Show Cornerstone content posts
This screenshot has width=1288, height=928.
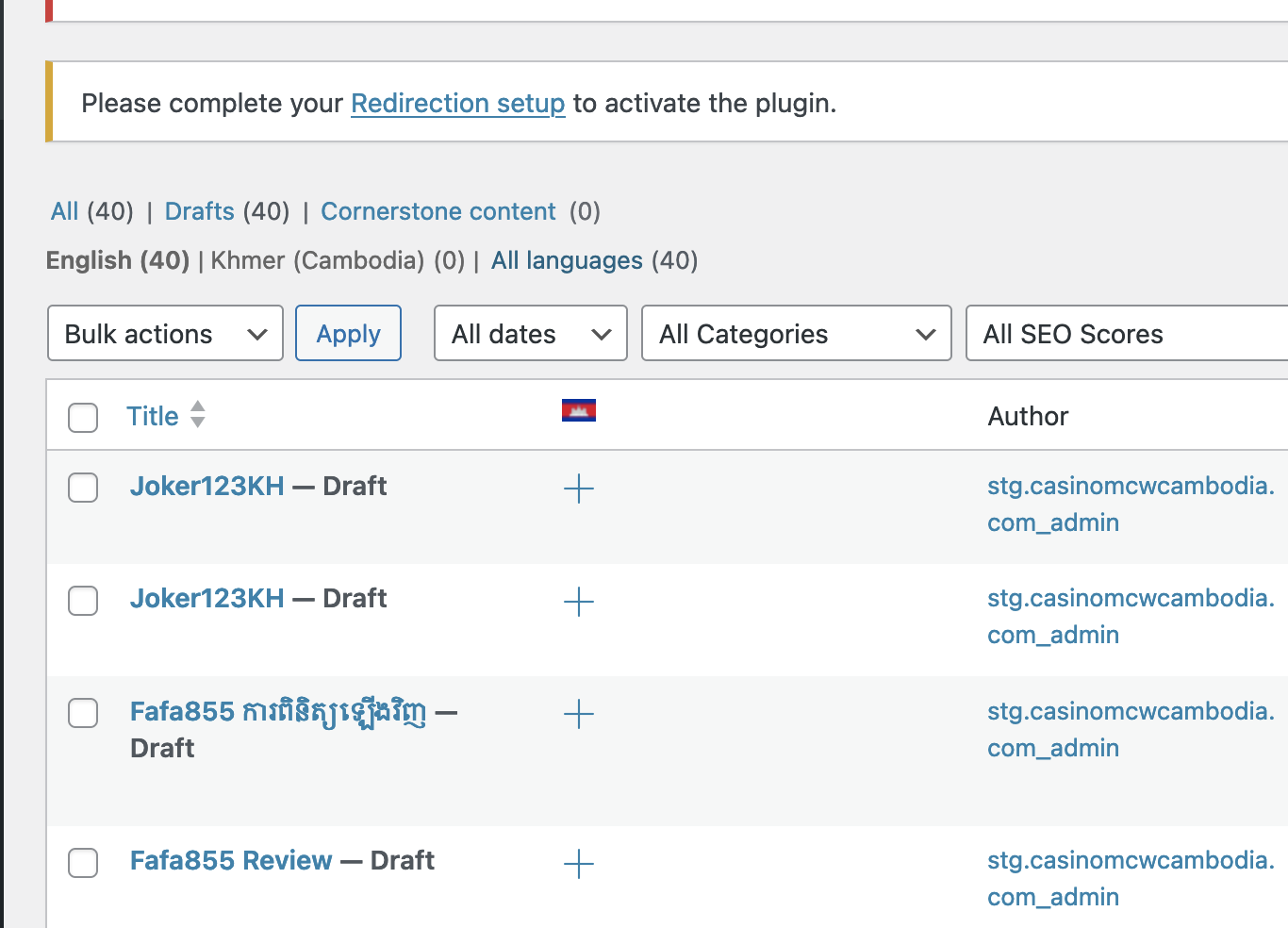[x=438, y=211]
